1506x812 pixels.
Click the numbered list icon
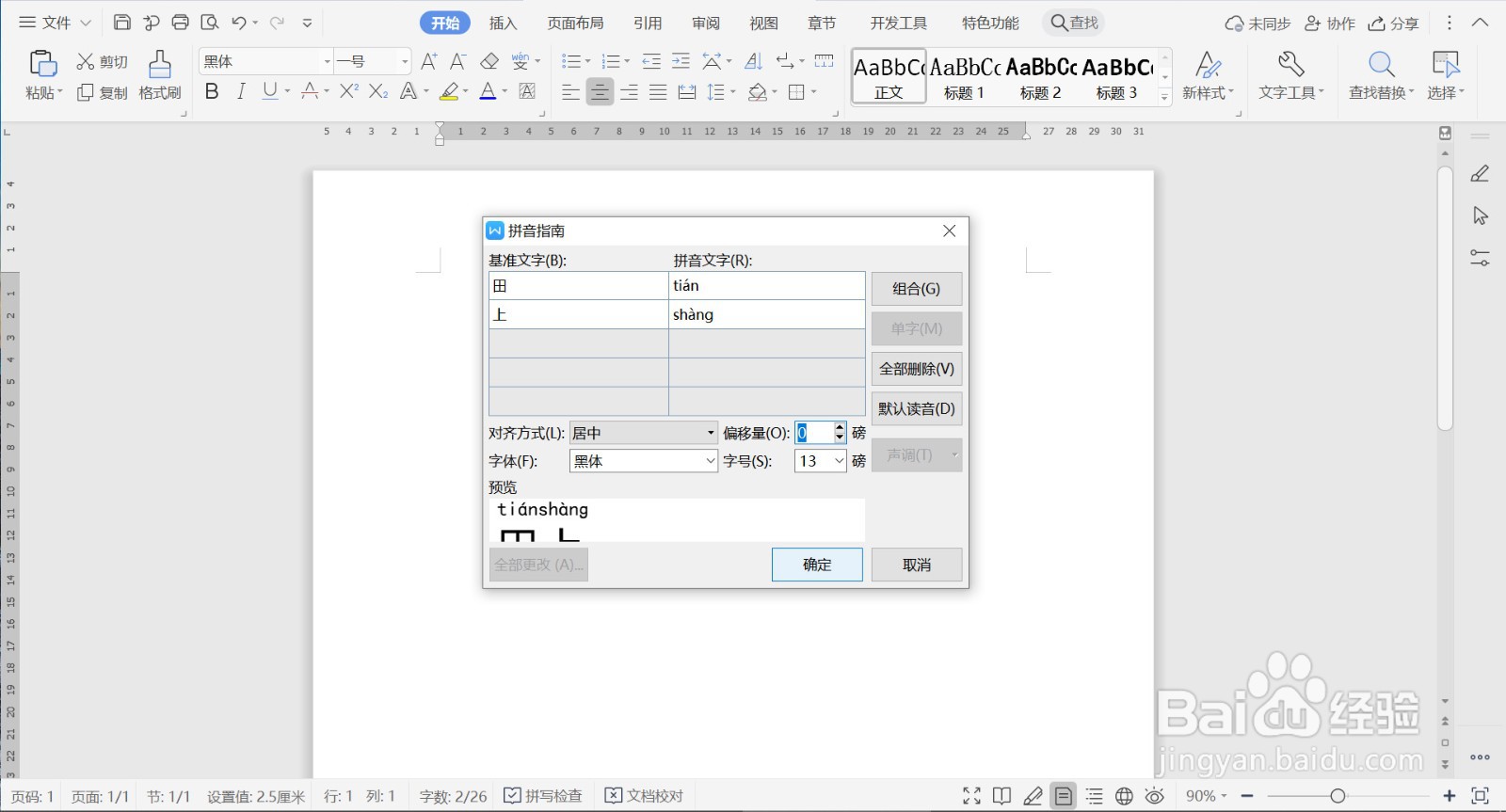(x=611, y=62)
